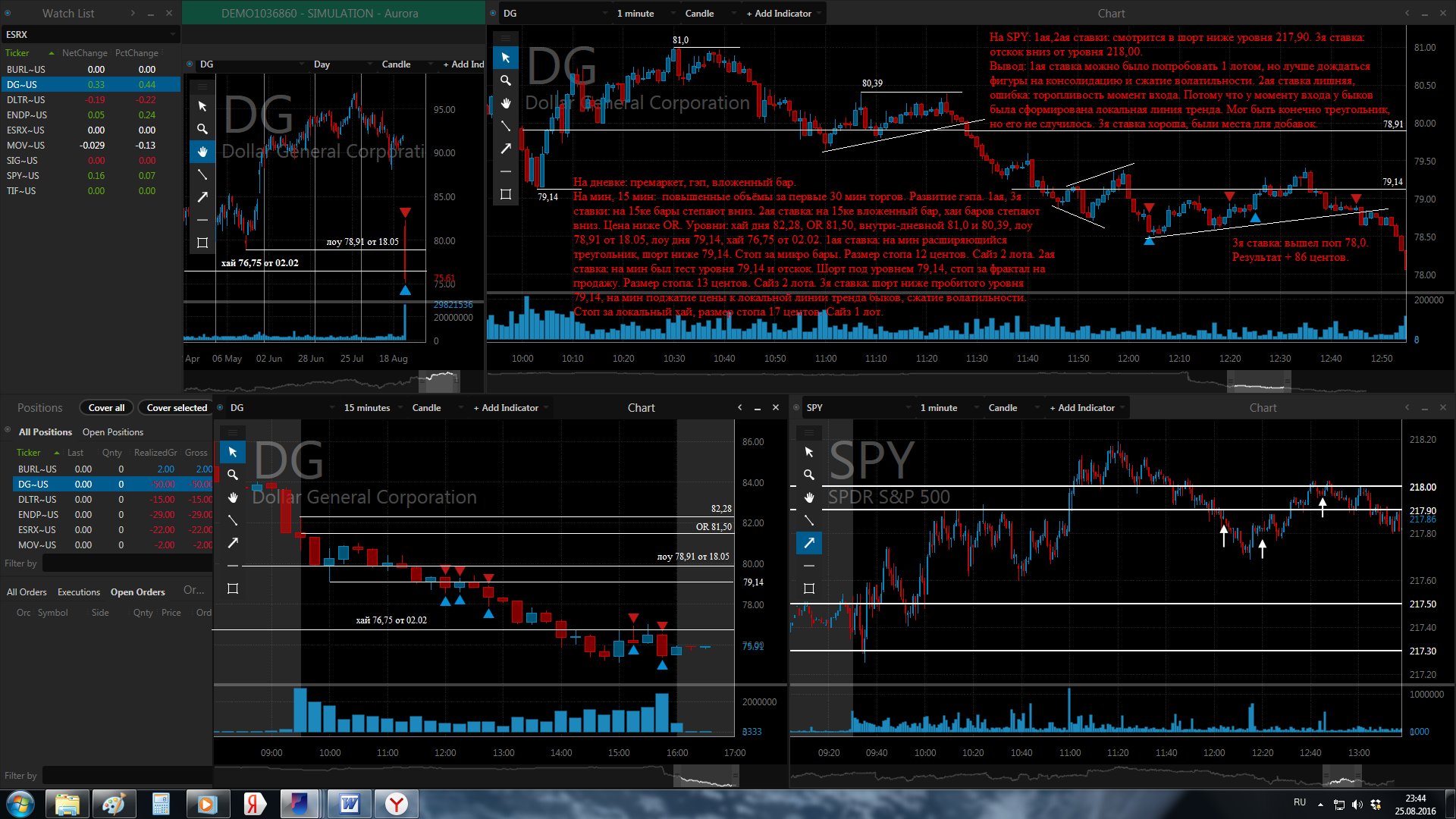Switch to Open Positions tab
This screenshot has width=1456, height=819.
pyautogui.click(x=113, y=431)
